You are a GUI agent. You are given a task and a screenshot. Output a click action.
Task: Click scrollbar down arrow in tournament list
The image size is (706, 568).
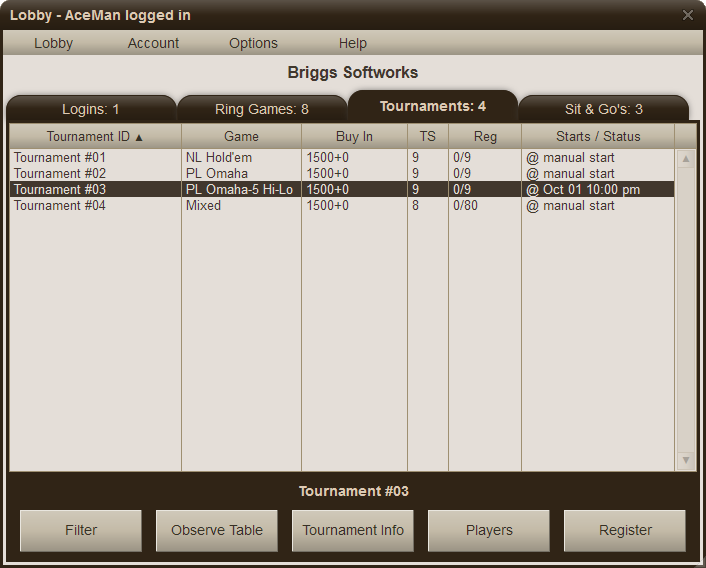[x=686, y=460]
